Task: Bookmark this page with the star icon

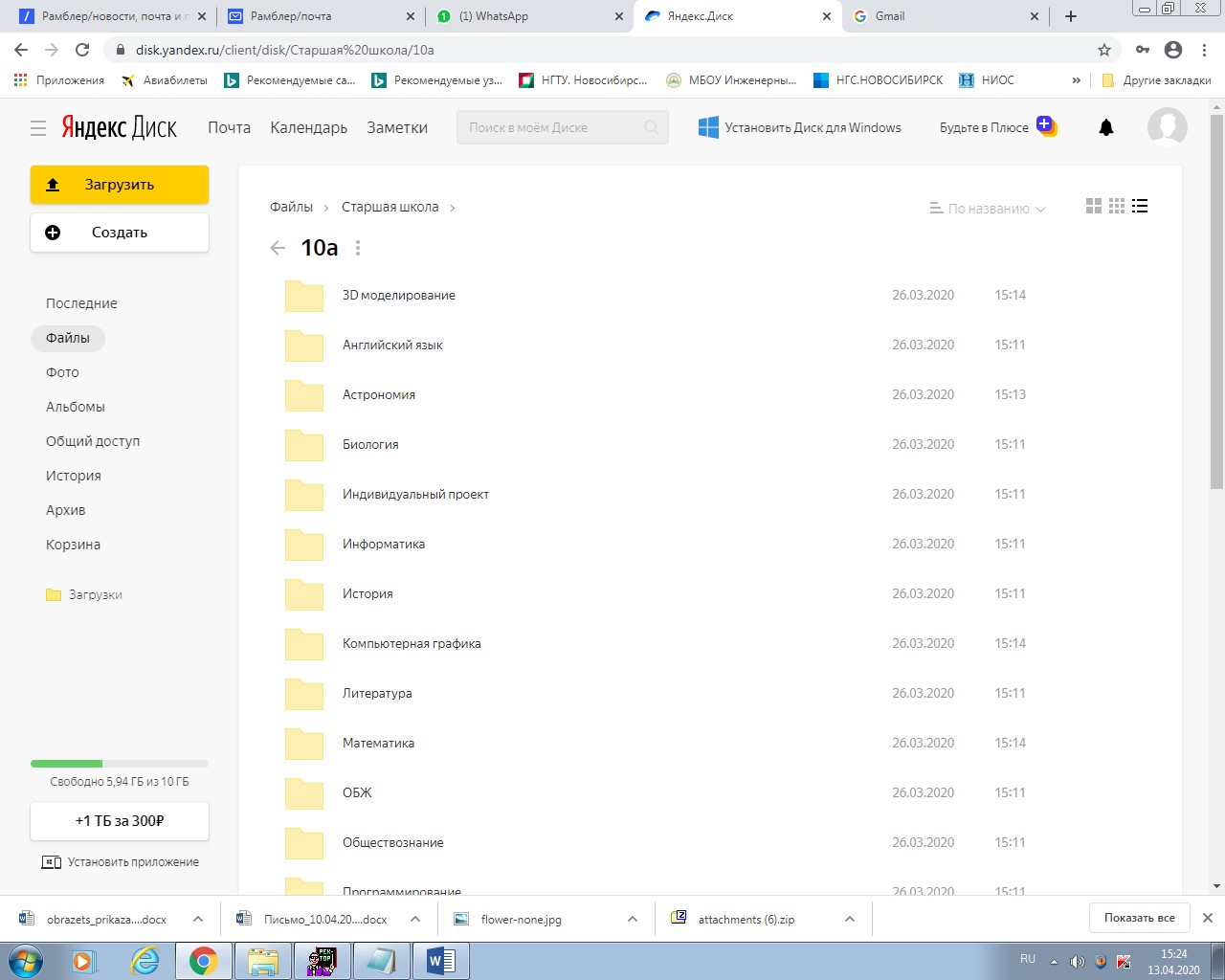Action: point(1104,50)
